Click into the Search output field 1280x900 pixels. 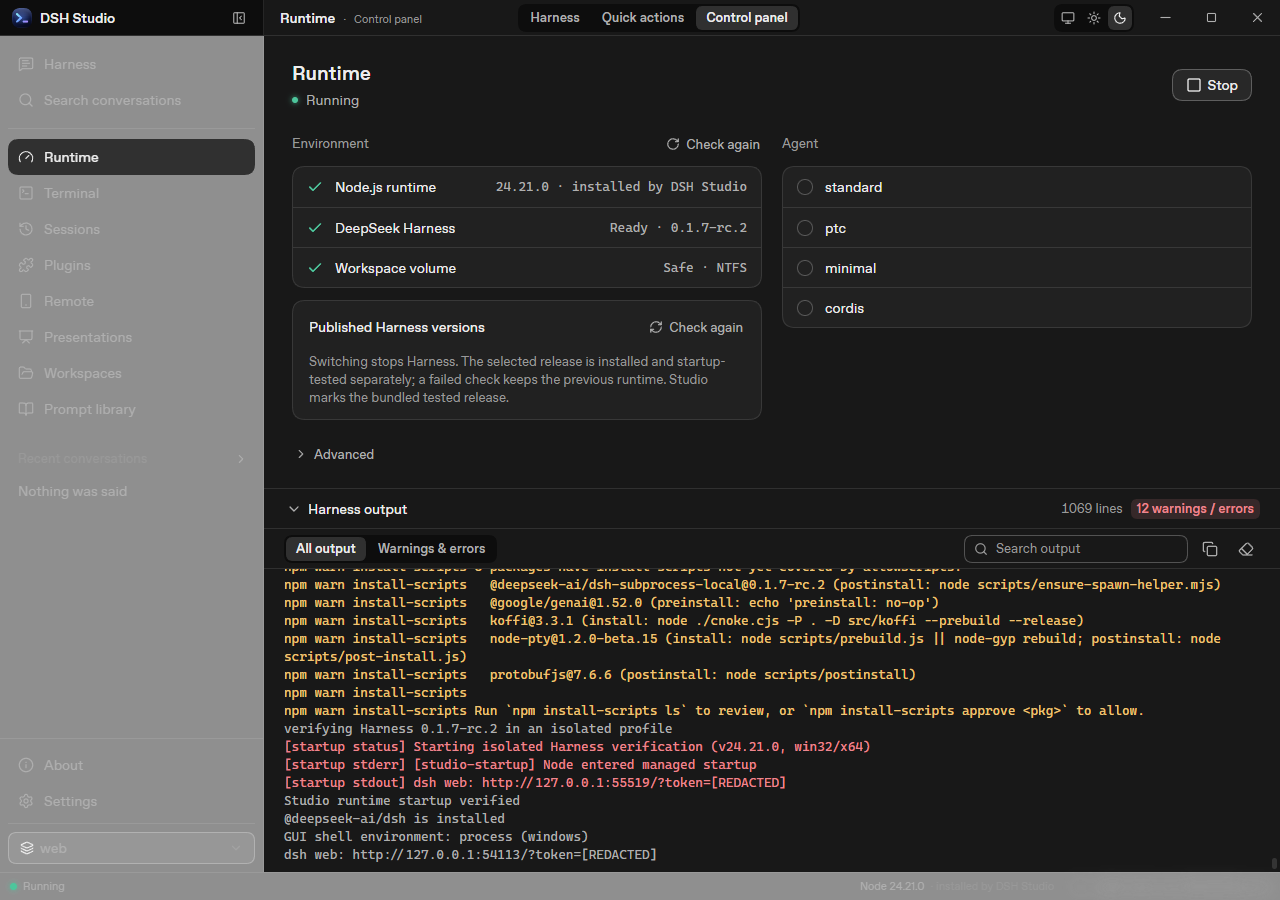pos(1076,549)
